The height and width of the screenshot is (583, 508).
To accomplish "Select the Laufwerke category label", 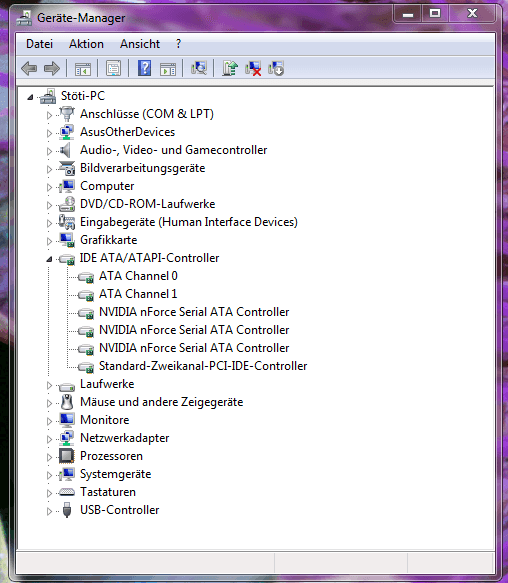I will [x=107, y=384].
